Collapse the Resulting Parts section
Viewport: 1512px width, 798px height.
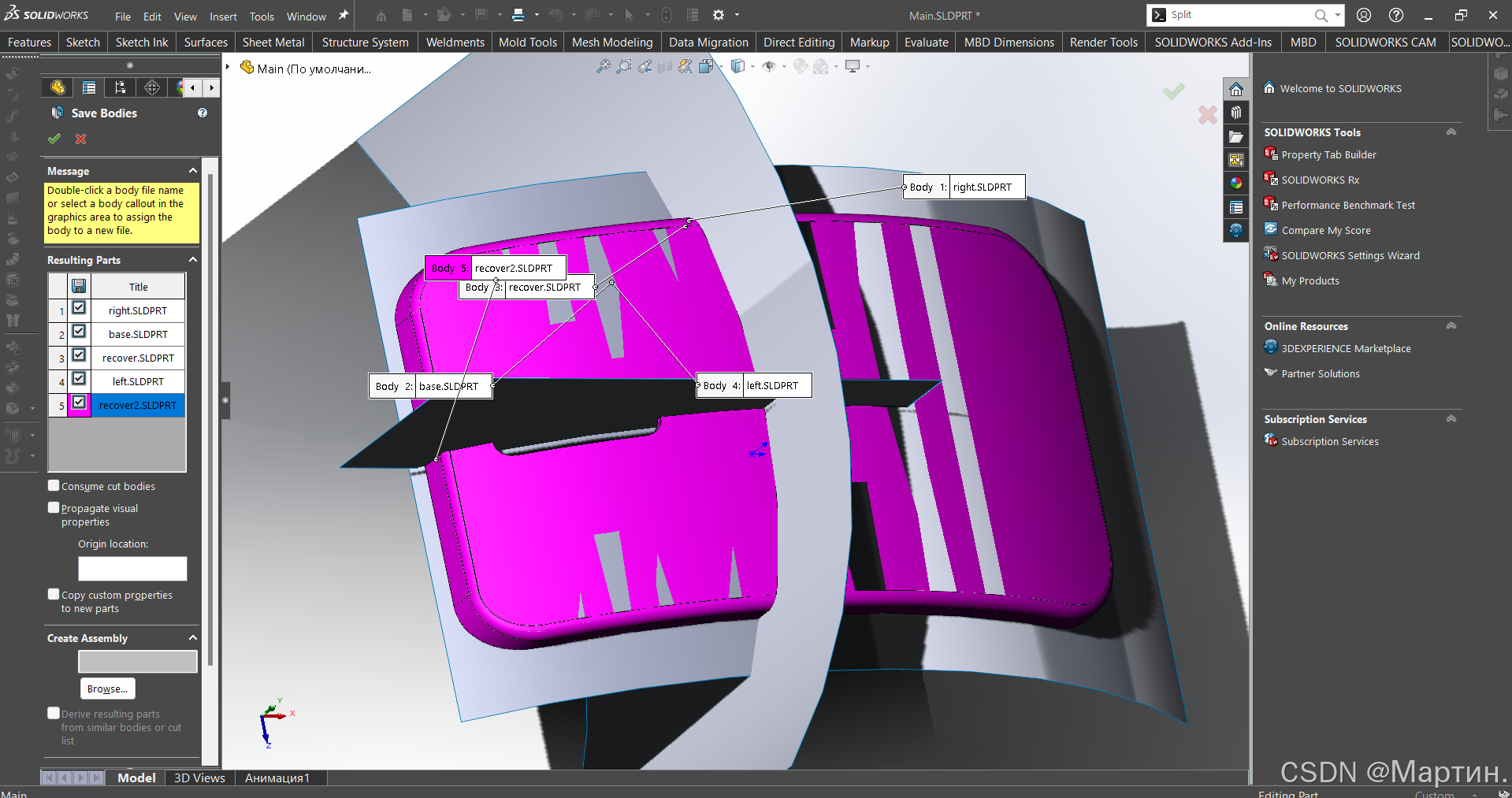pos(192,259)
